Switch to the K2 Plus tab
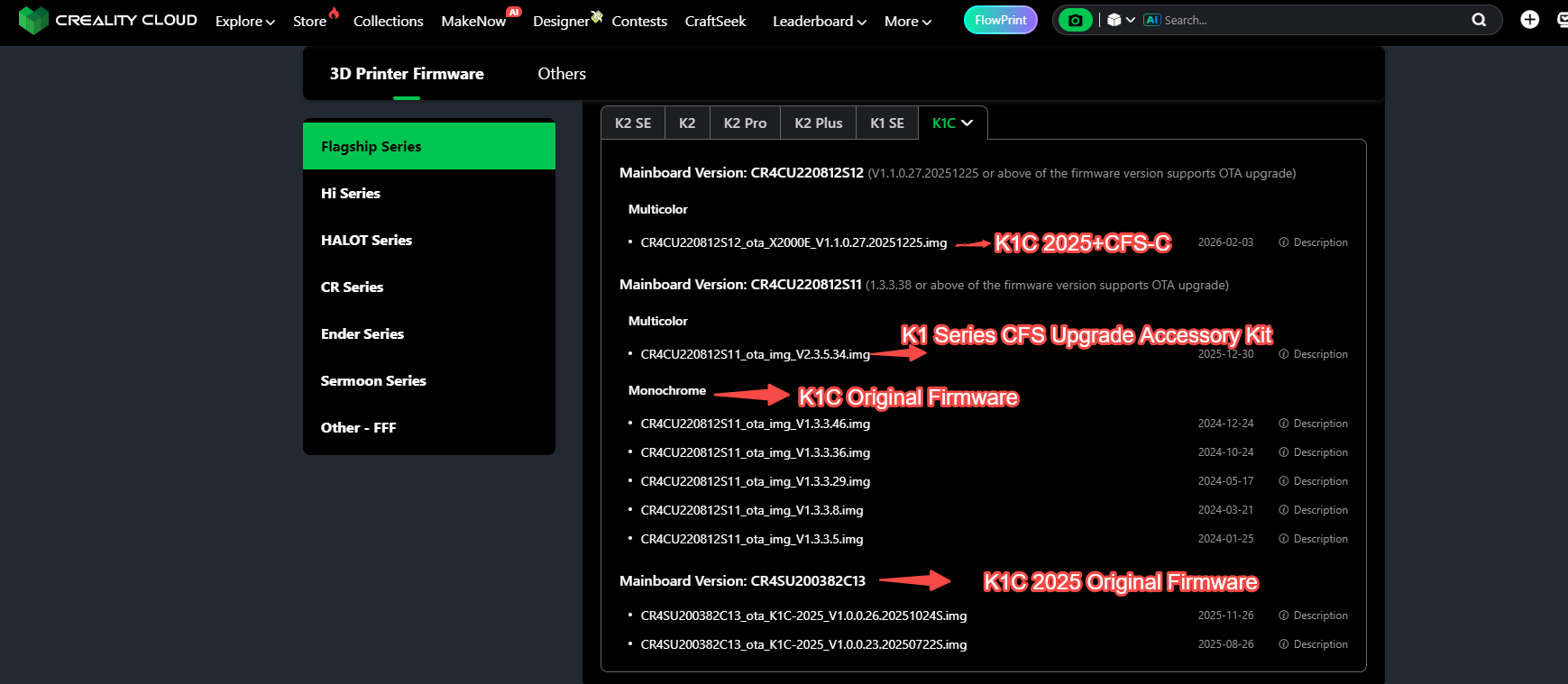The height and width of the screenshot is (684, 1568). 818,123
